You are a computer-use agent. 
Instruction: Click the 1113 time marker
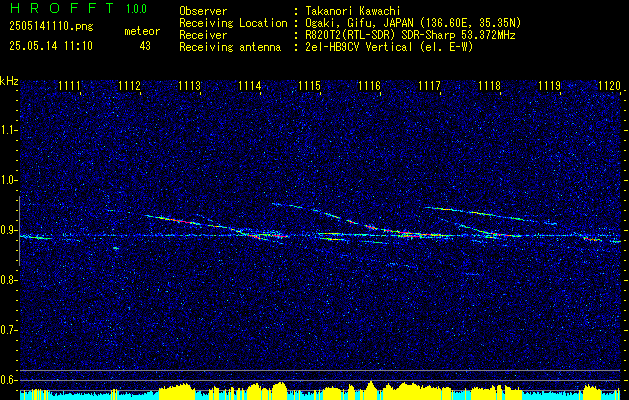[189, 86]
